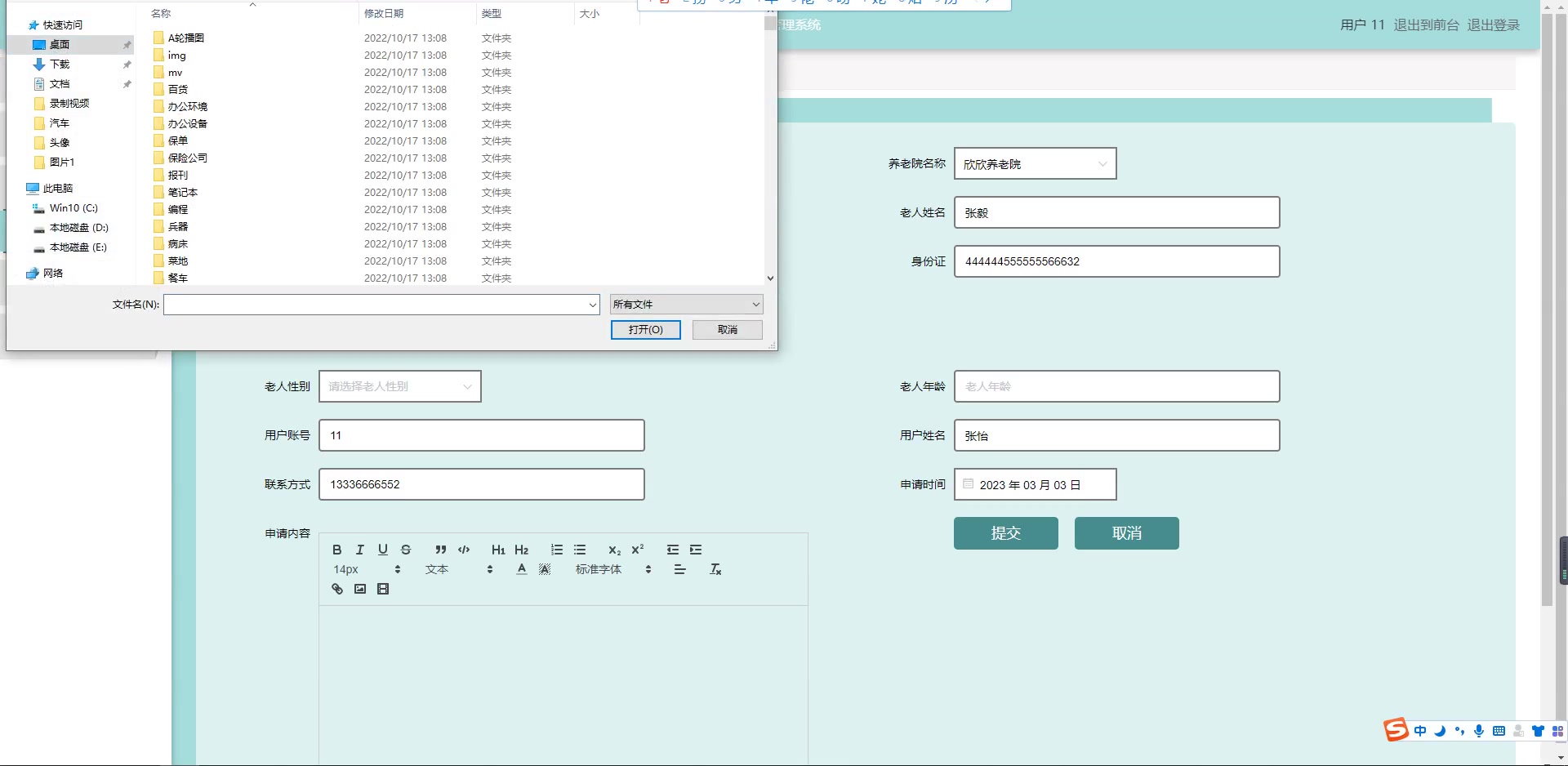Insert a hyperlink using the link icon
The height and width of the screenshot is (766, 1568).
pos(336,589)
